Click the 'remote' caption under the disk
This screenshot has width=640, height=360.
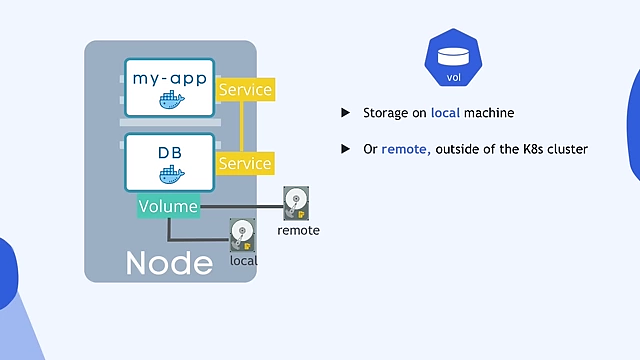[x=298, y=231]
